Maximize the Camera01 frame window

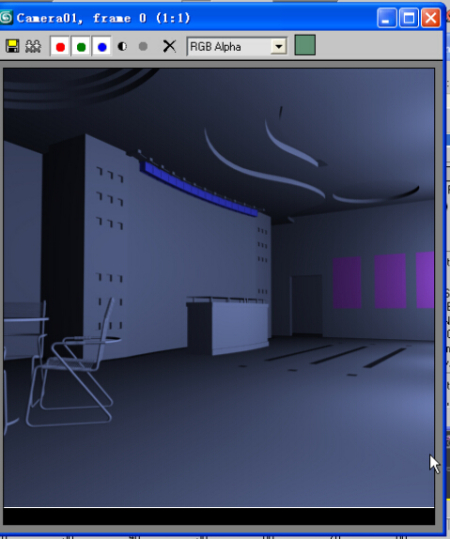point(409,18)
